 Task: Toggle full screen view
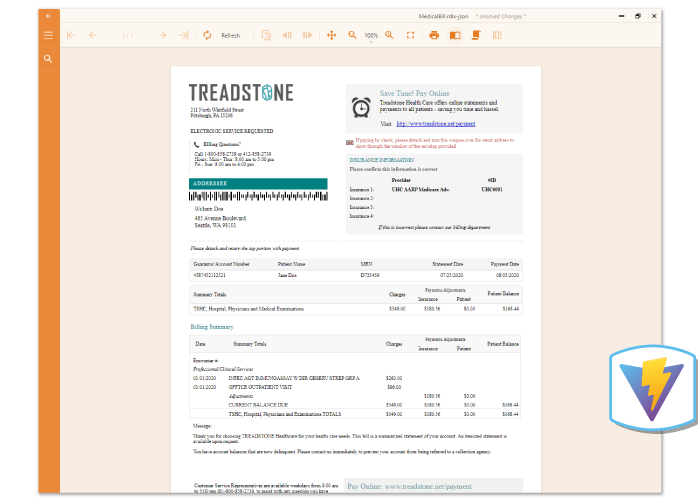pyautogui.click(x=410, y=36)
